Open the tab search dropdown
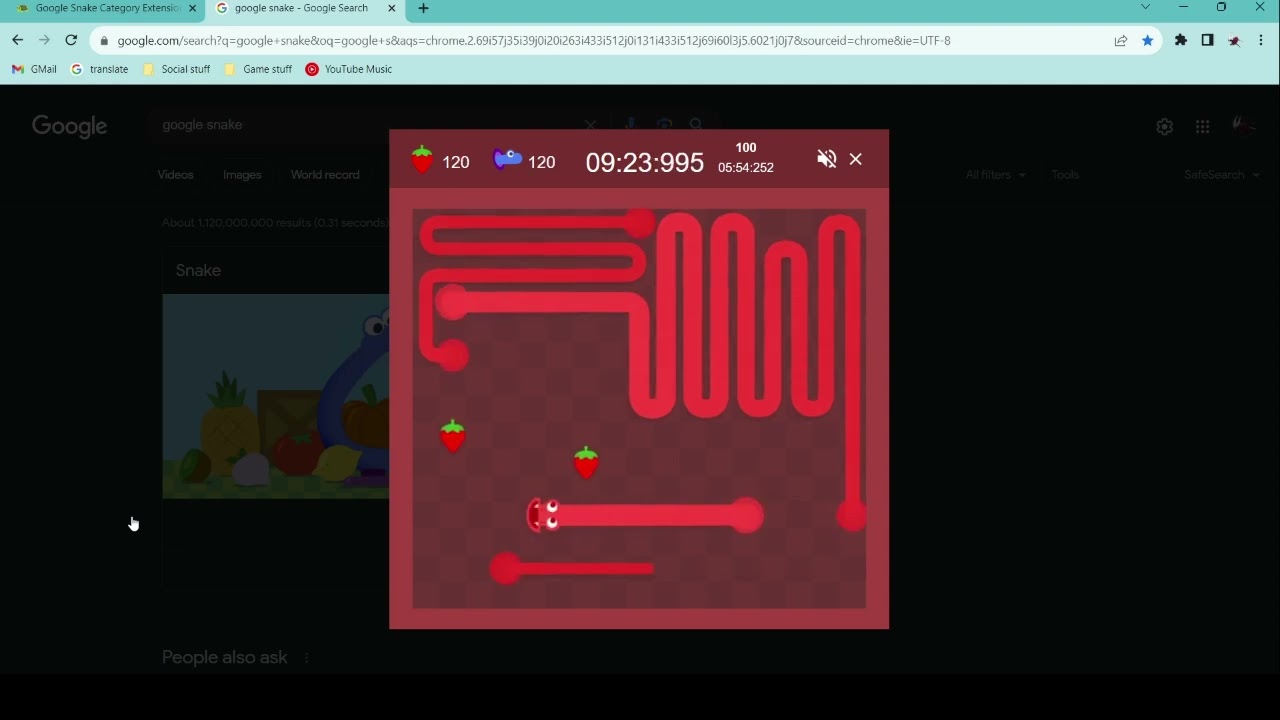 click(x=1146, y=8)
